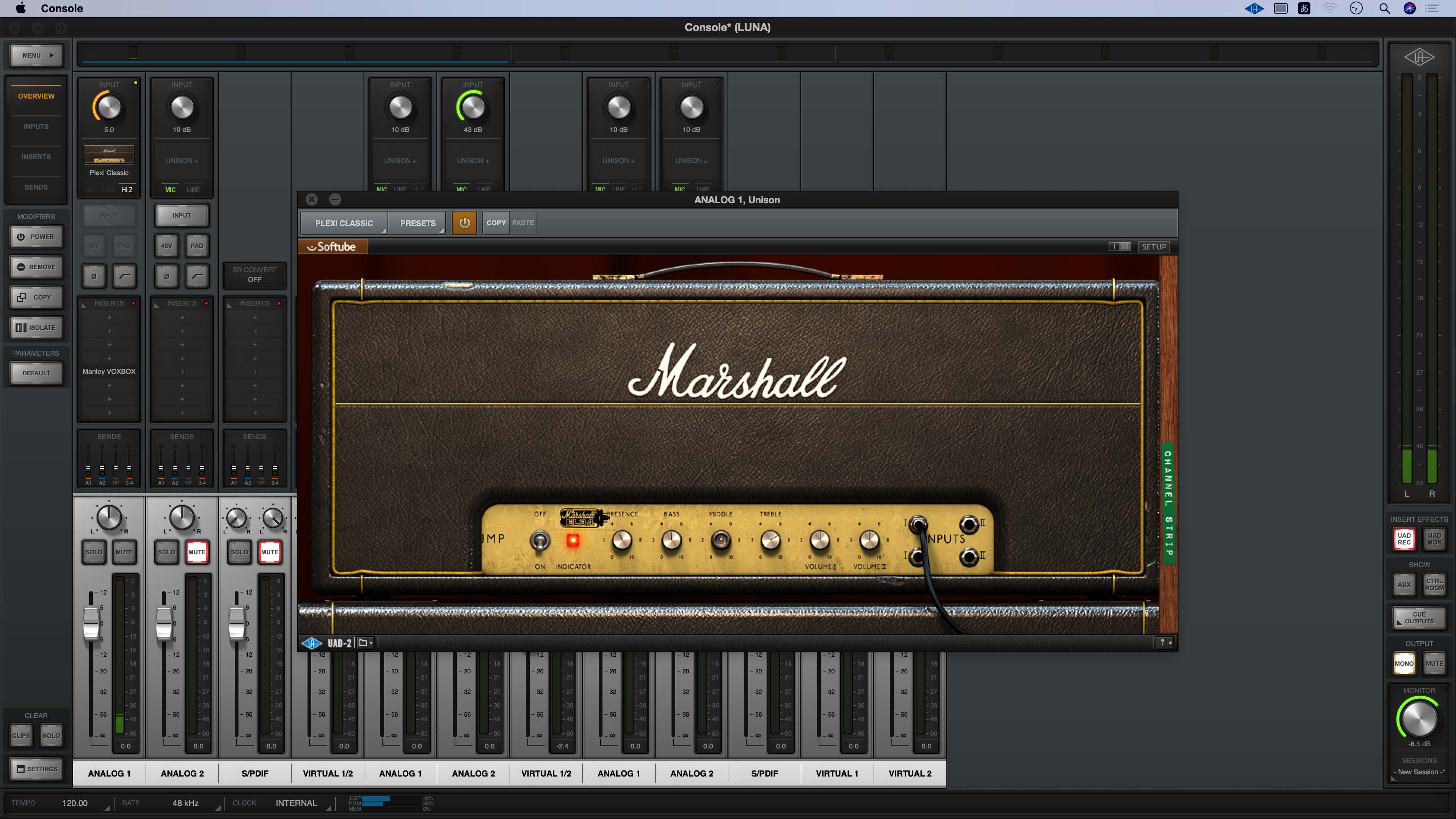Open the Manley VOXBOX insert on ANALOG 1
This screenshot has width=1456, height=819.
point(109,371)
